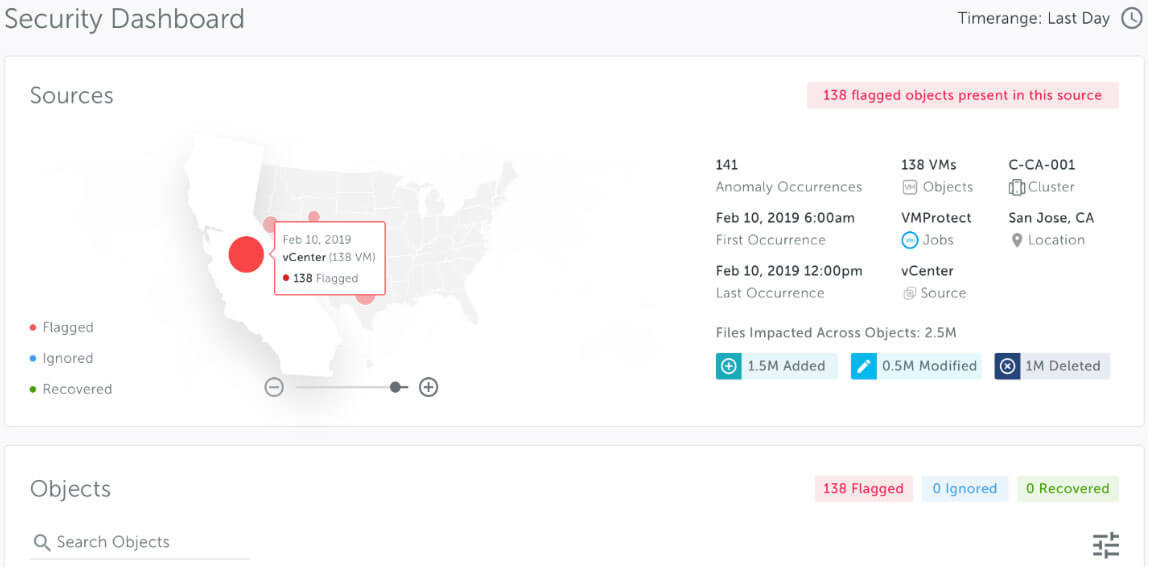1150x568 pixels.
Task: Open the Timerange: Last Day selector
Action: tap(1034, 18)
